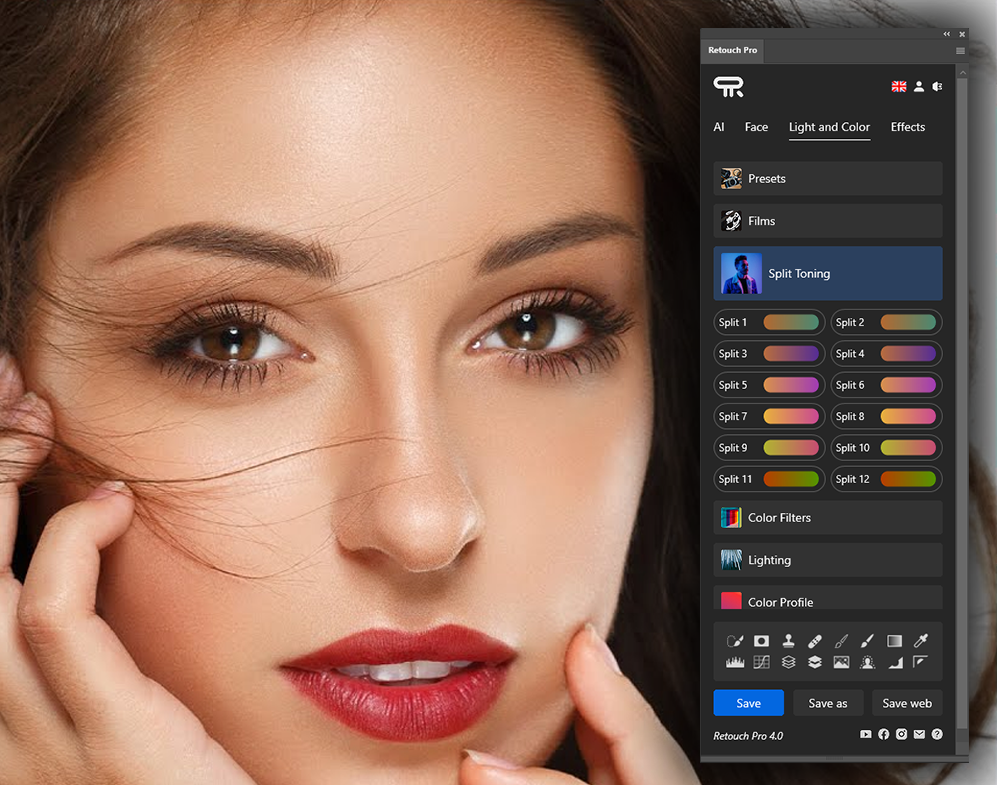Screen dimensions: 997x785
Task: Select the outlined brush tool
Action: (841, 641)
